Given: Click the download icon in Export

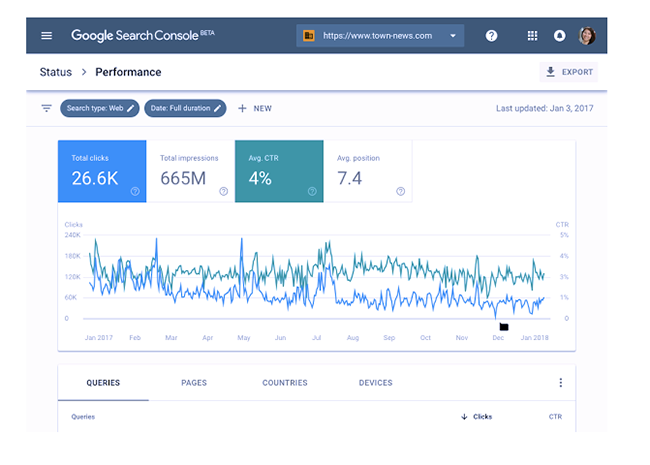Looking at the screenshot, I should (x=550, y=72).
